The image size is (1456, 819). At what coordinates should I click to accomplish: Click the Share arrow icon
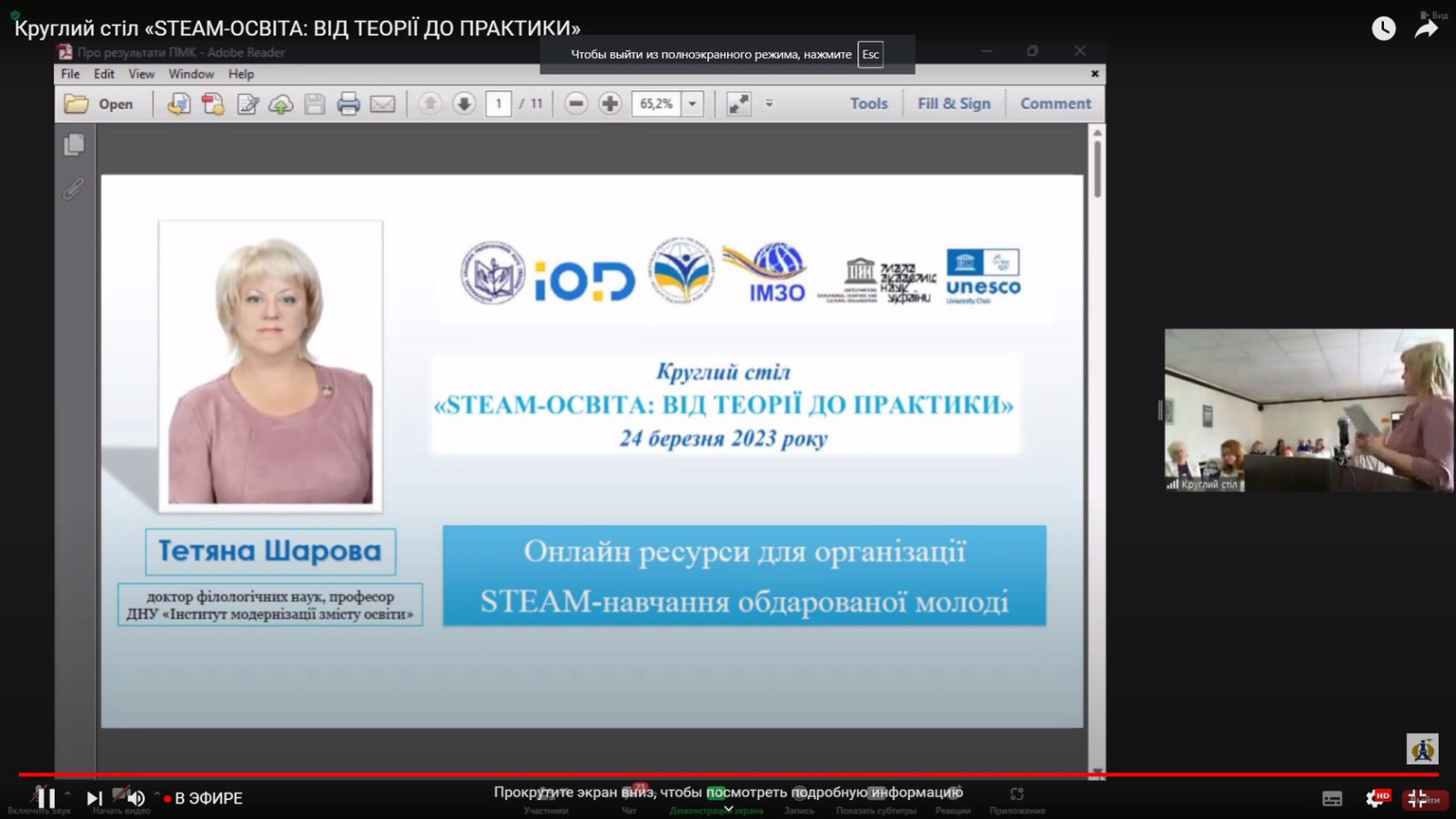(1426, 28)
